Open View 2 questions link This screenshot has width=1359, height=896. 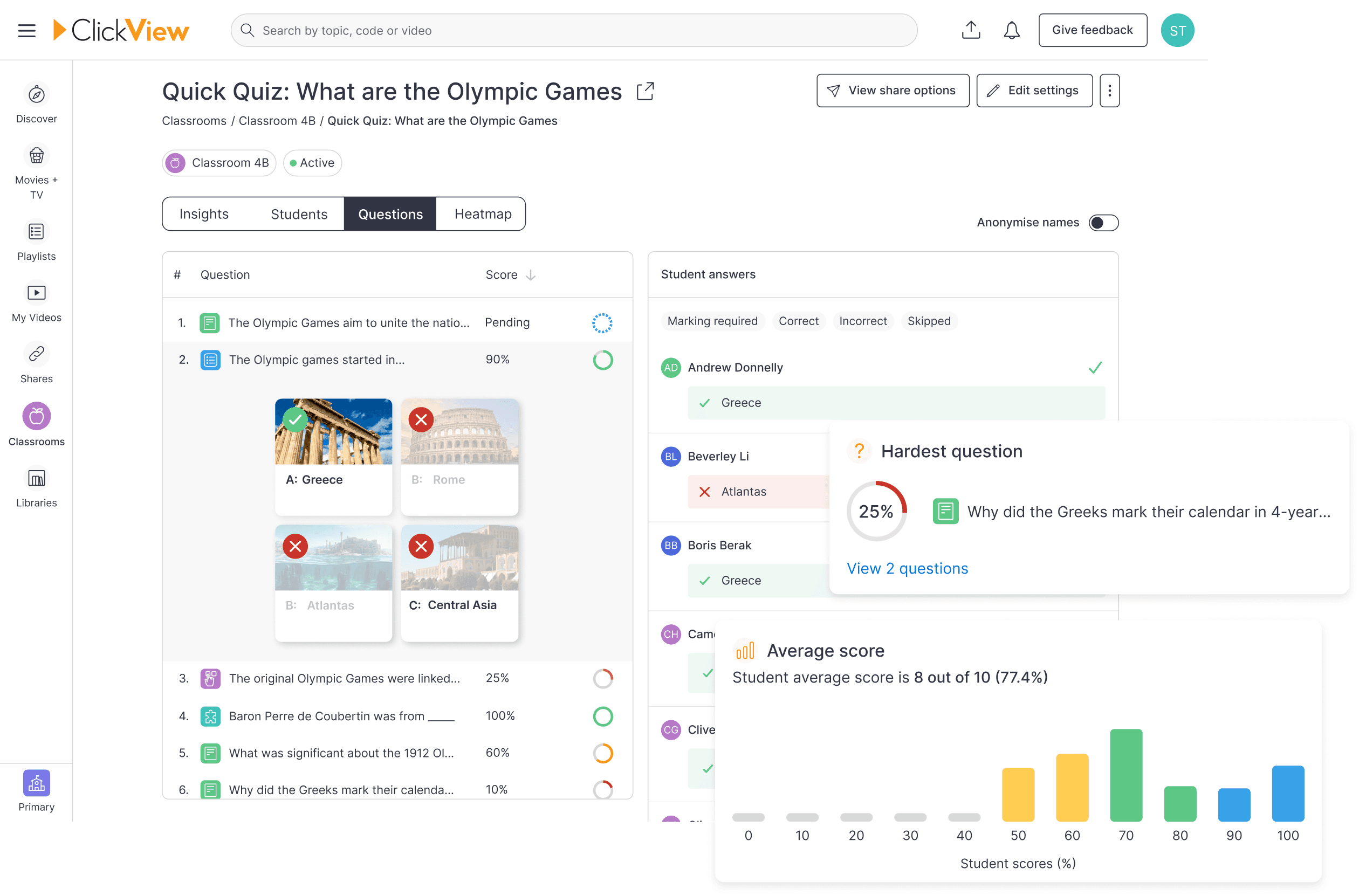coord(907,568)
